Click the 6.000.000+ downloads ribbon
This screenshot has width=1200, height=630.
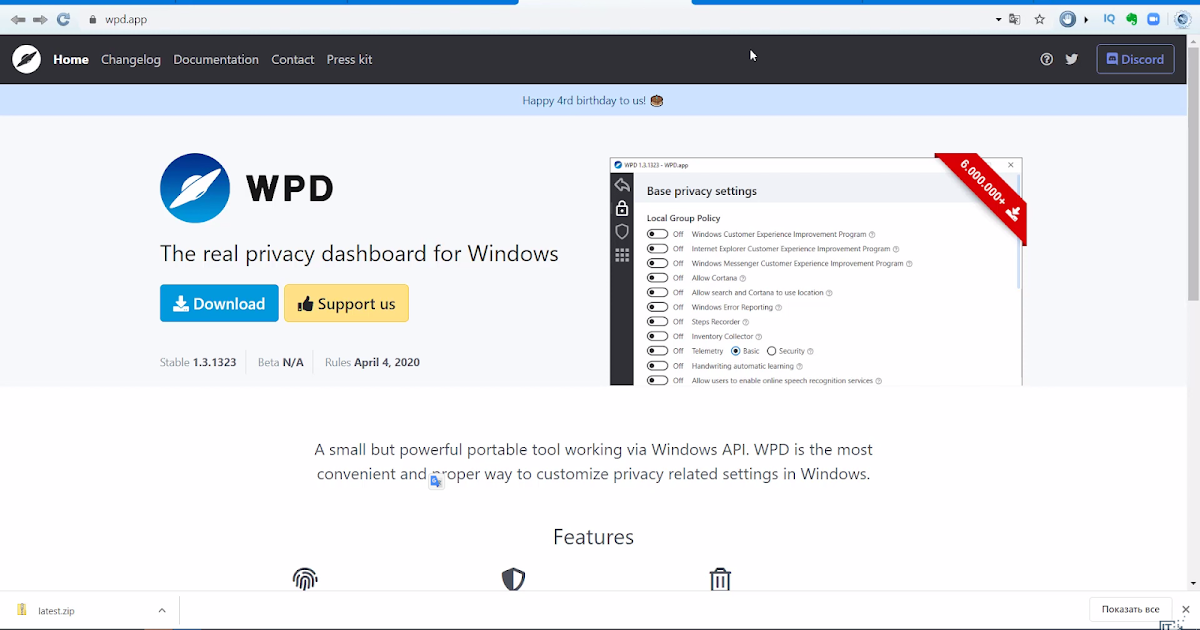click(984, 196)
